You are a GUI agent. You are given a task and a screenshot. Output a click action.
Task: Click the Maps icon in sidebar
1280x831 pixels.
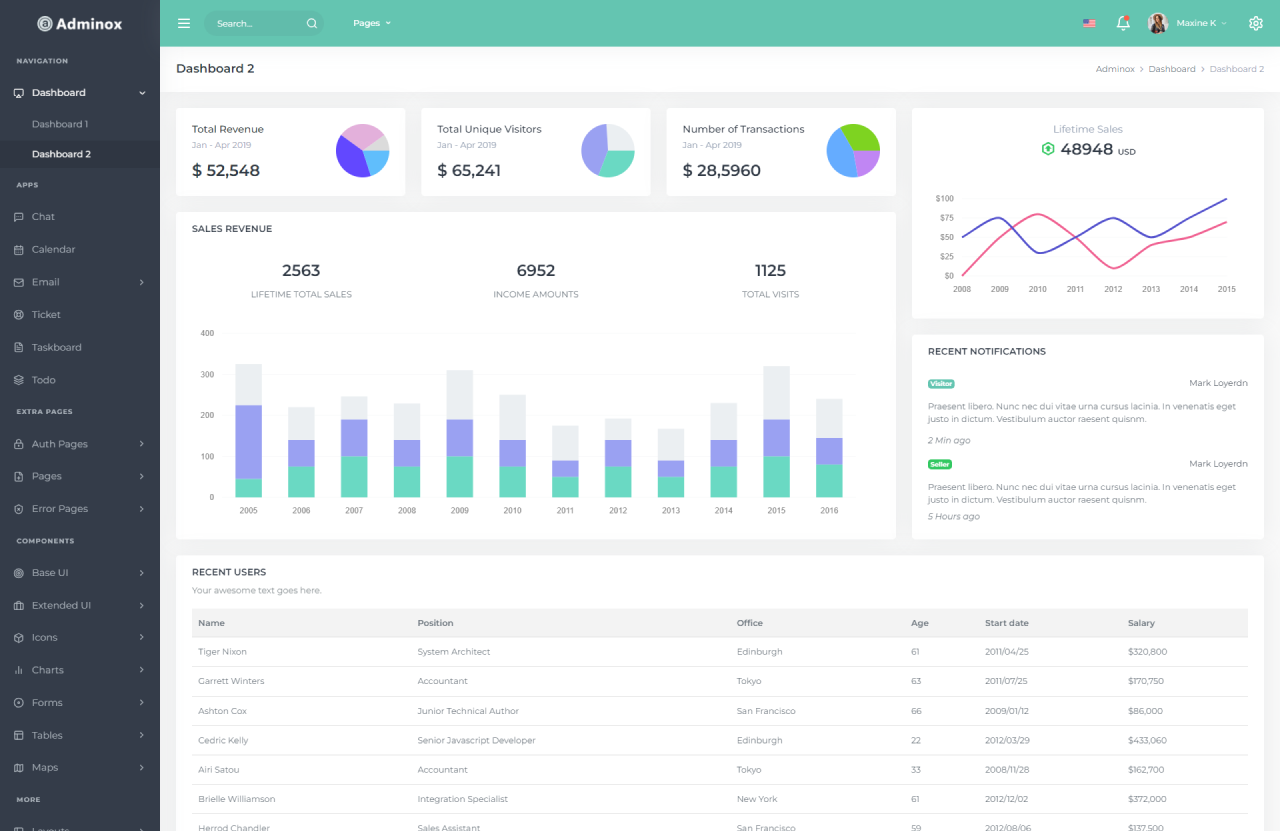[19, 768]
